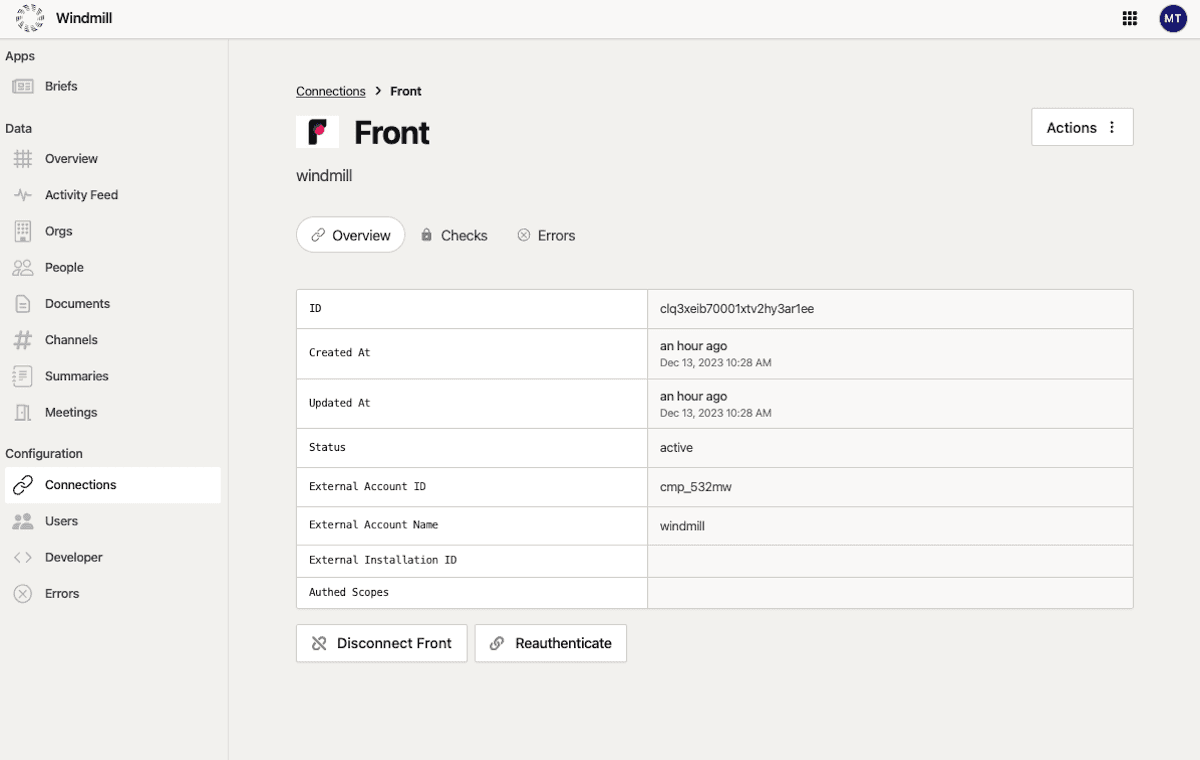Image resolution: width=1200 pixels, height=760 pixels.
Task: Click the Summaries list icon
Action: (x=23, y=376)
